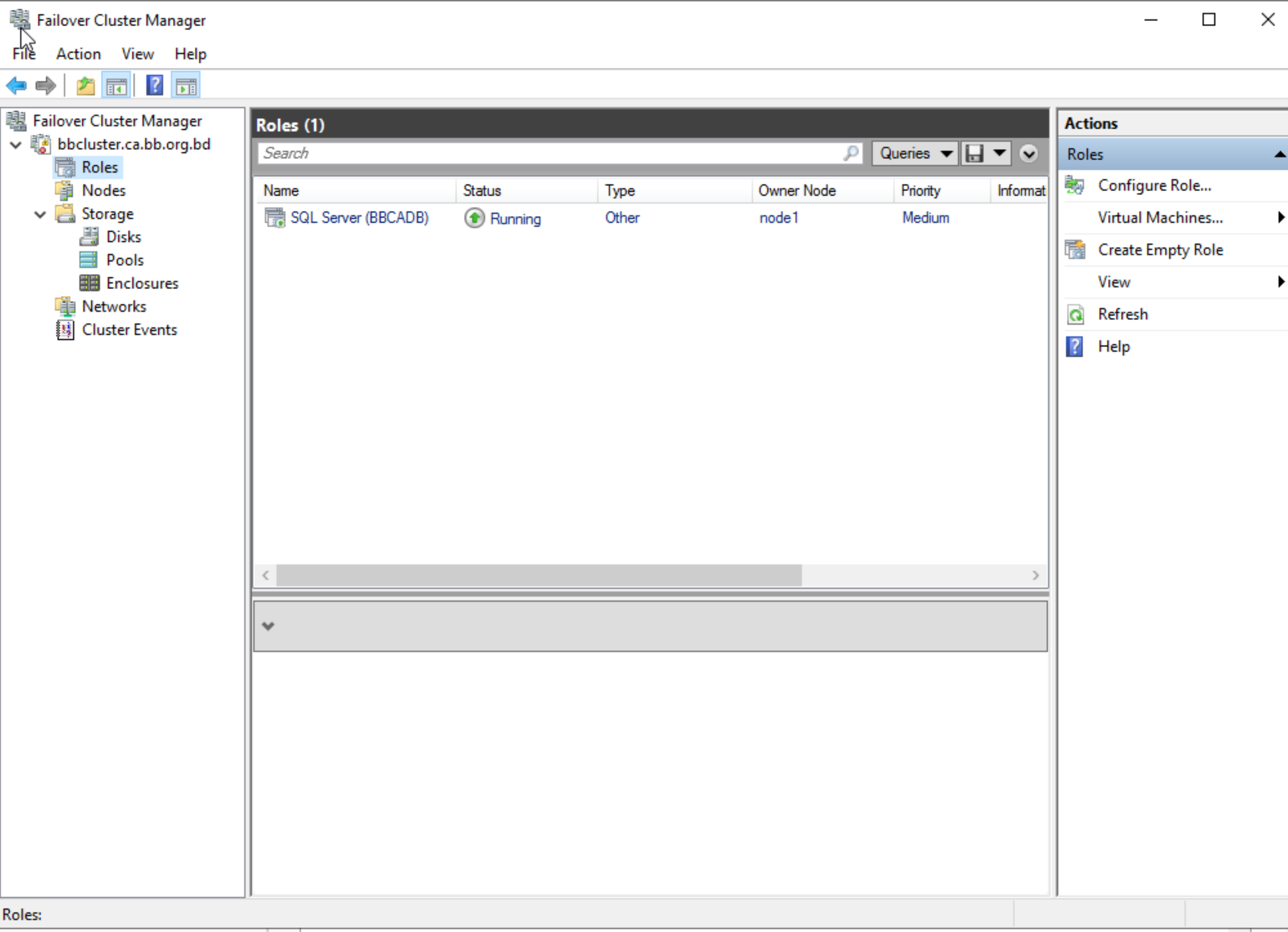
Task: Select Pools under Storage
Action: [125, 260]
